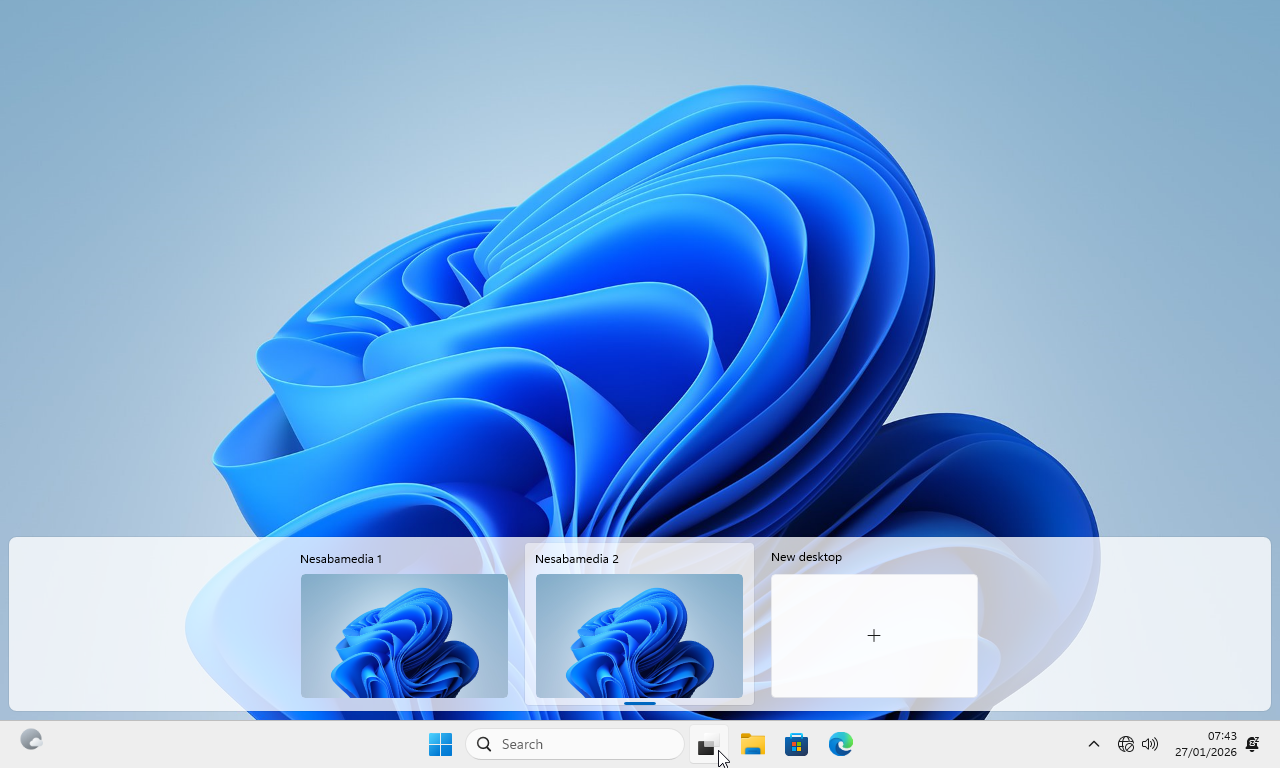This screenshot has height=768, width=1280.
Task: Click the "New desktop" label text
Action: point(806,557)
